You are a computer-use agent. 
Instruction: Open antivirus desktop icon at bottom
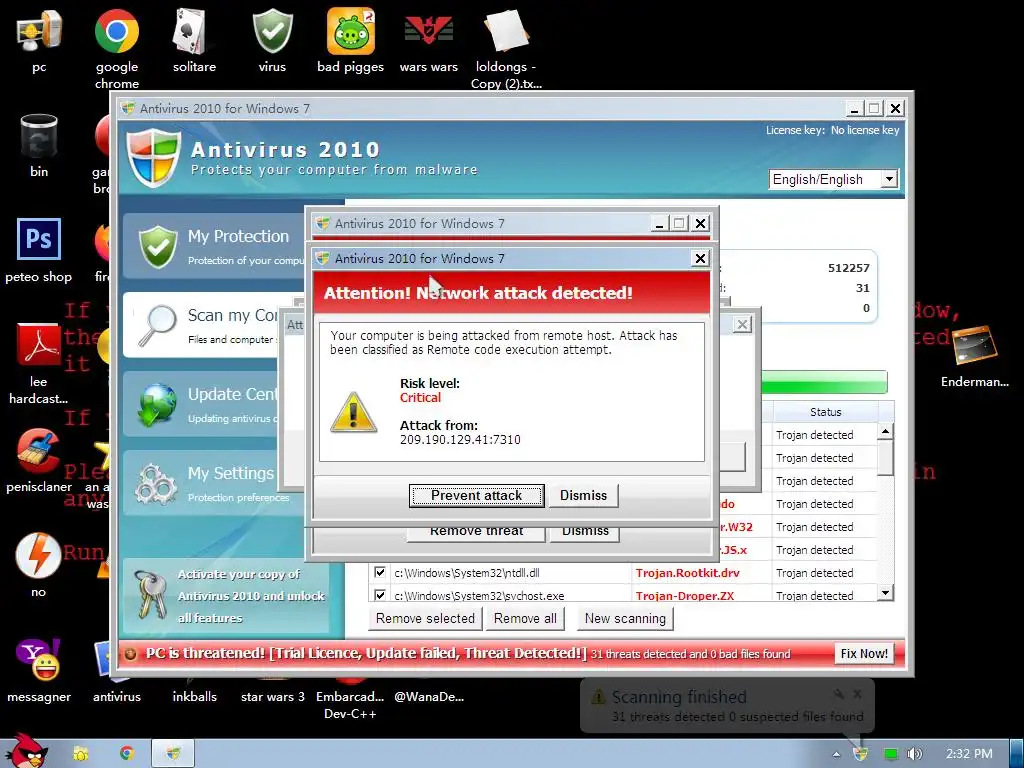[x=116, y=670]
